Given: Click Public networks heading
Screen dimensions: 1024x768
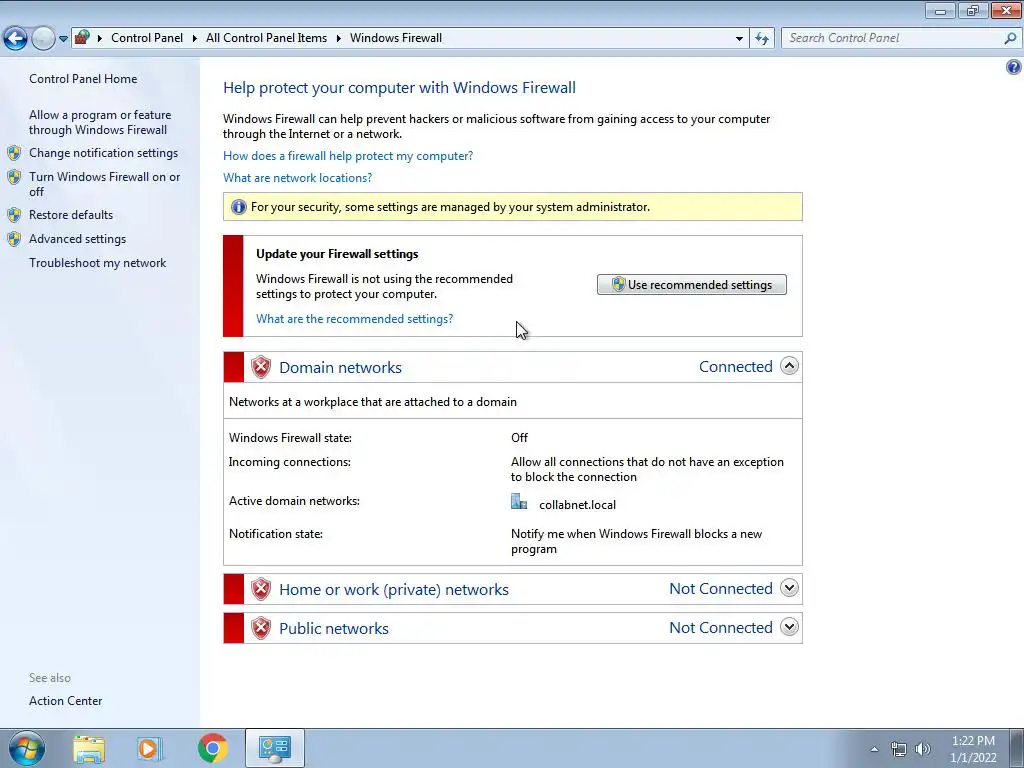Looking at the screenshot, I should click(334, 629).
